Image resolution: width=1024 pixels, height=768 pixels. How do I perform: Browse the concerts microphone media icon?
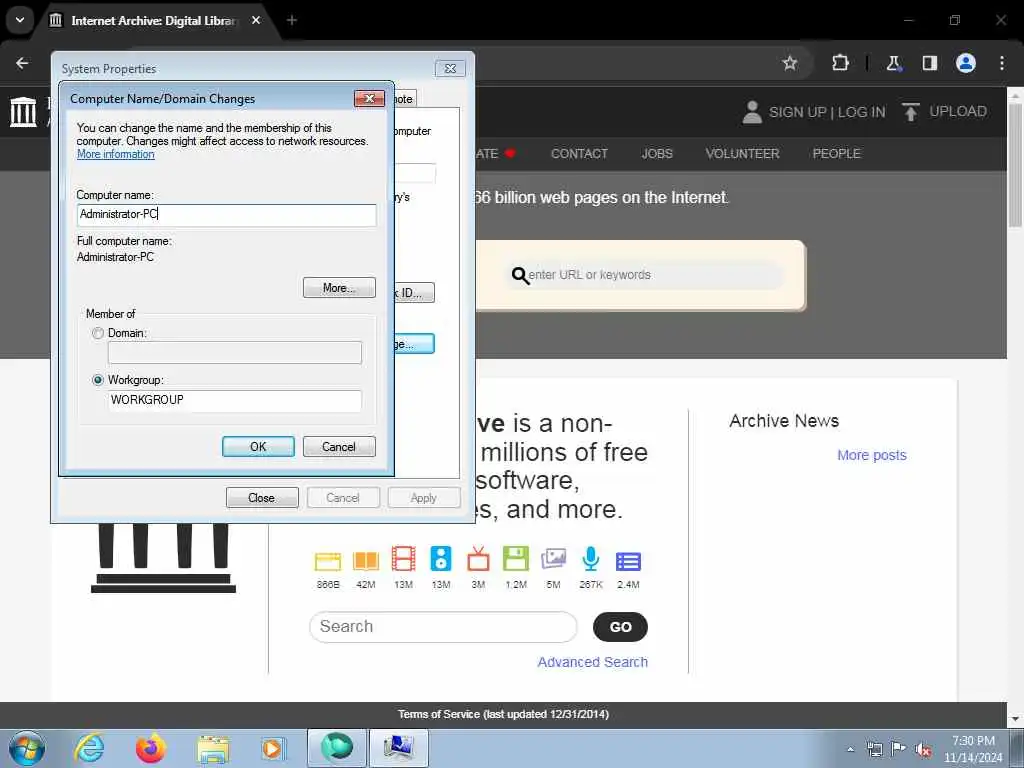(590, 560)
